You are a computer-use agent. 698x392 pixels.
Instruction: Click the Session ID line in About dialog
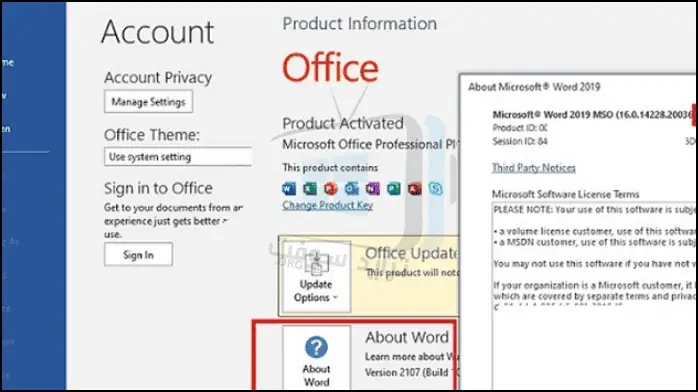(x=520, y=141)
